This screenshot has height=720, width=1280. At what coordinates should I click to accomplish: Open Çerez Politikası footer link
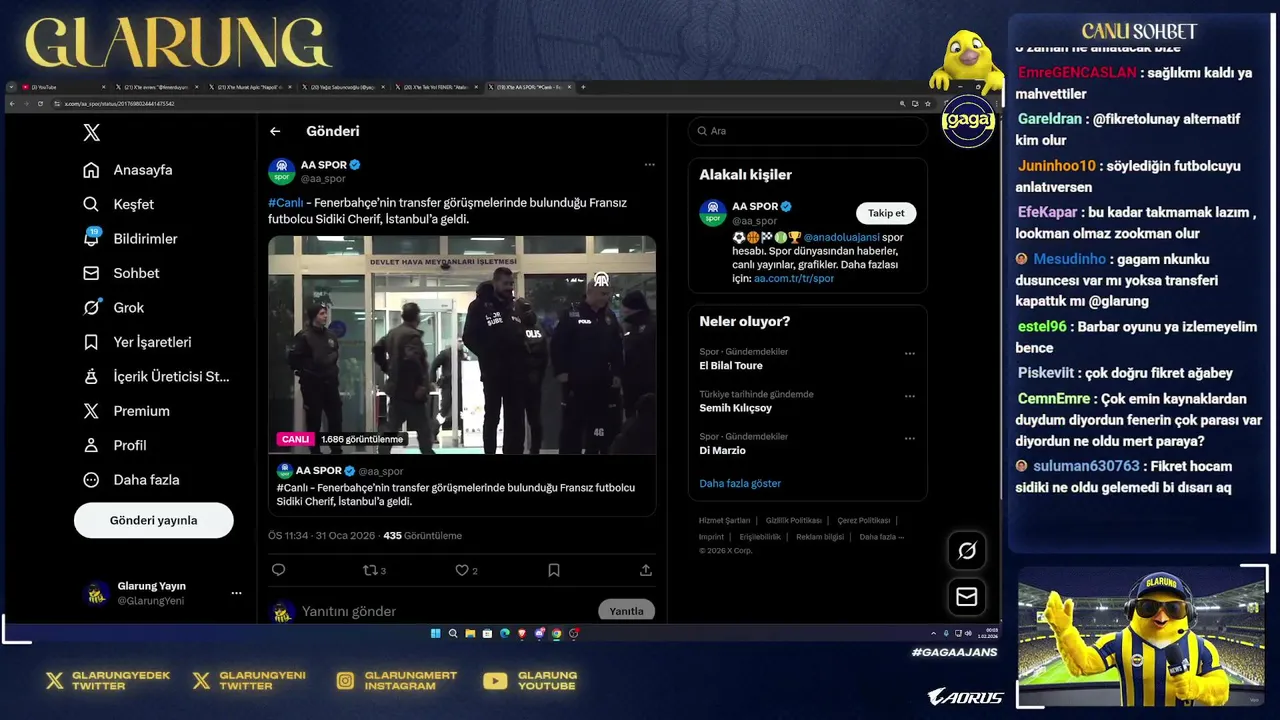coord(864,521)
